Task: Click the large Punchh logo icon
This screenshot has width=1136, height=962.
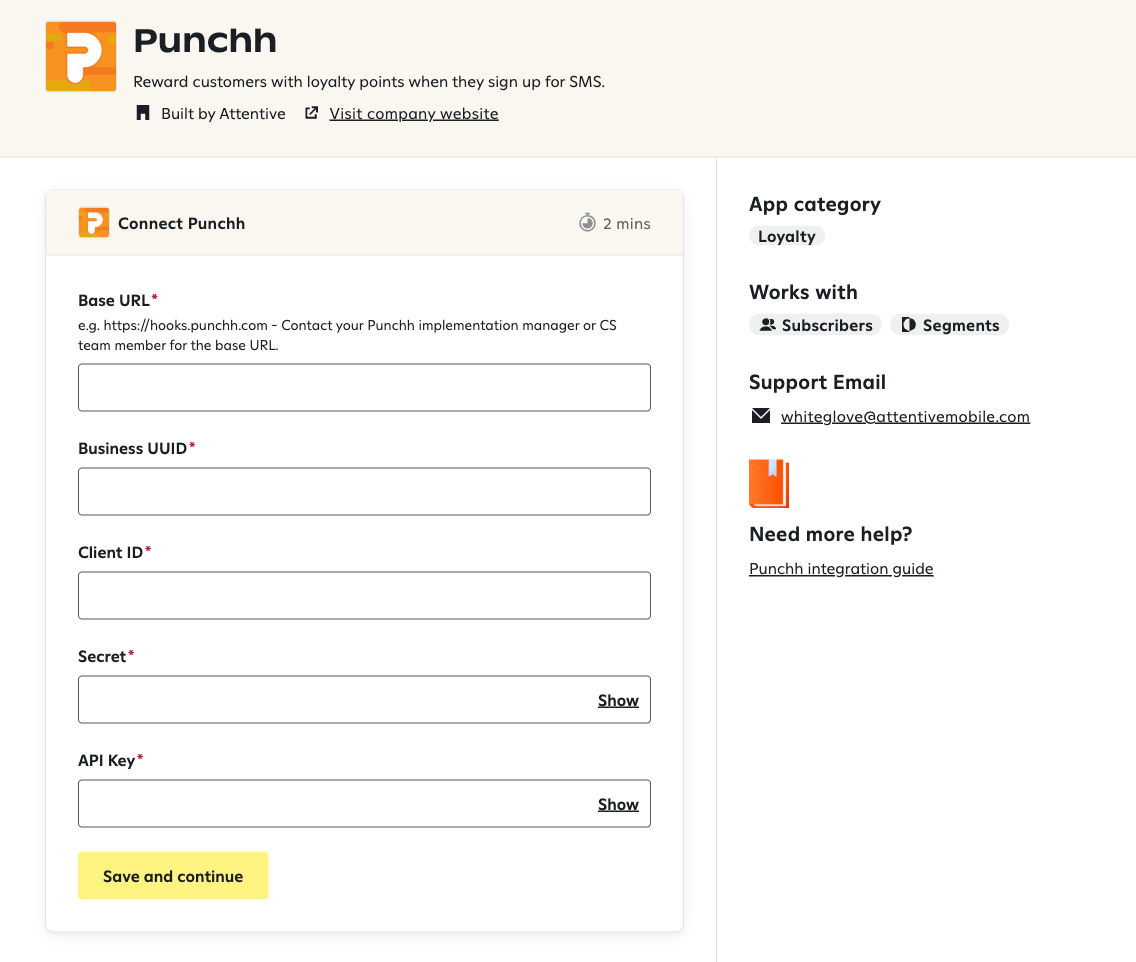Action: (x=81, y=57)
